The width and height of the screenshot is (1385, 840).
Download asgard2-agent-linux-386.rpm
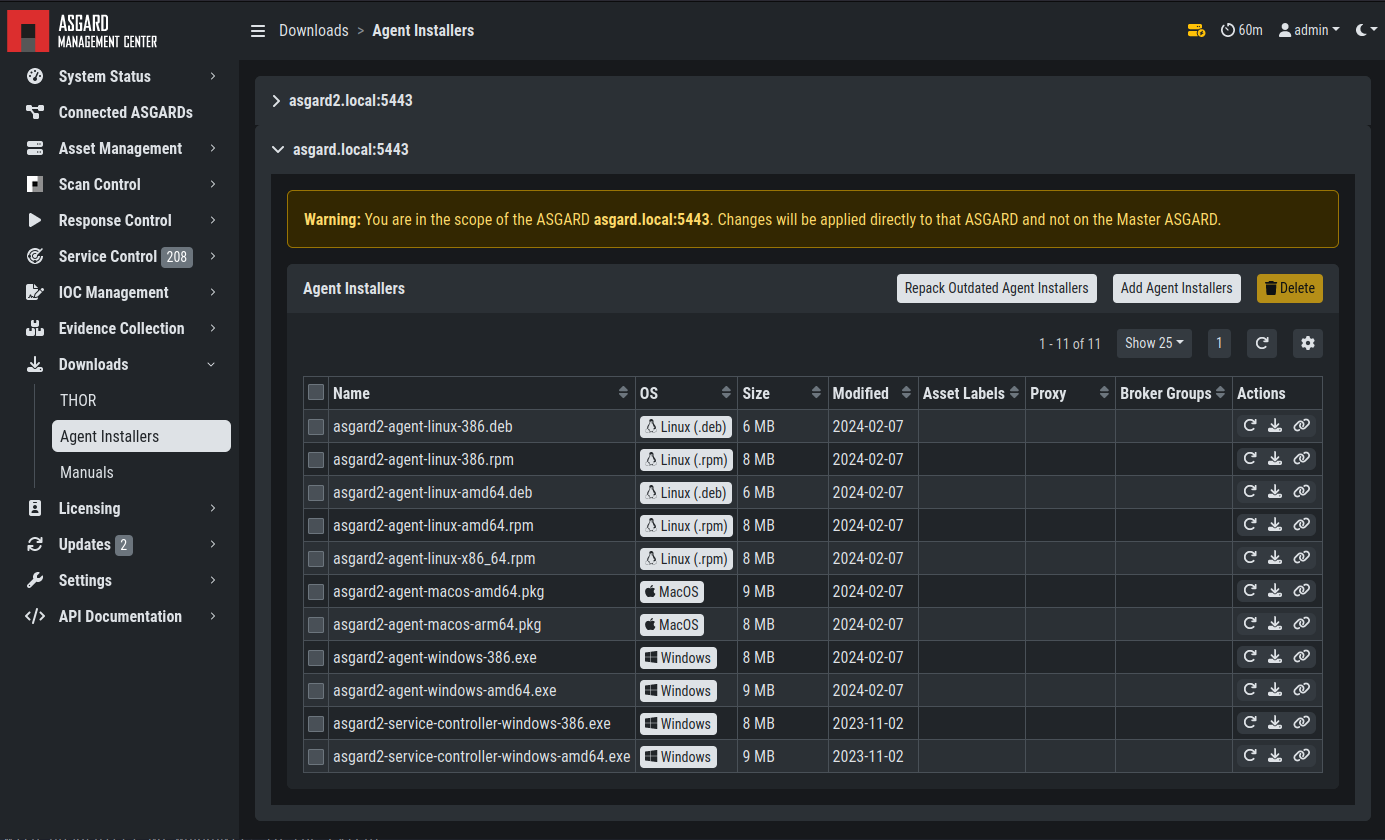pyautogui.click(x=1275, y=459)
